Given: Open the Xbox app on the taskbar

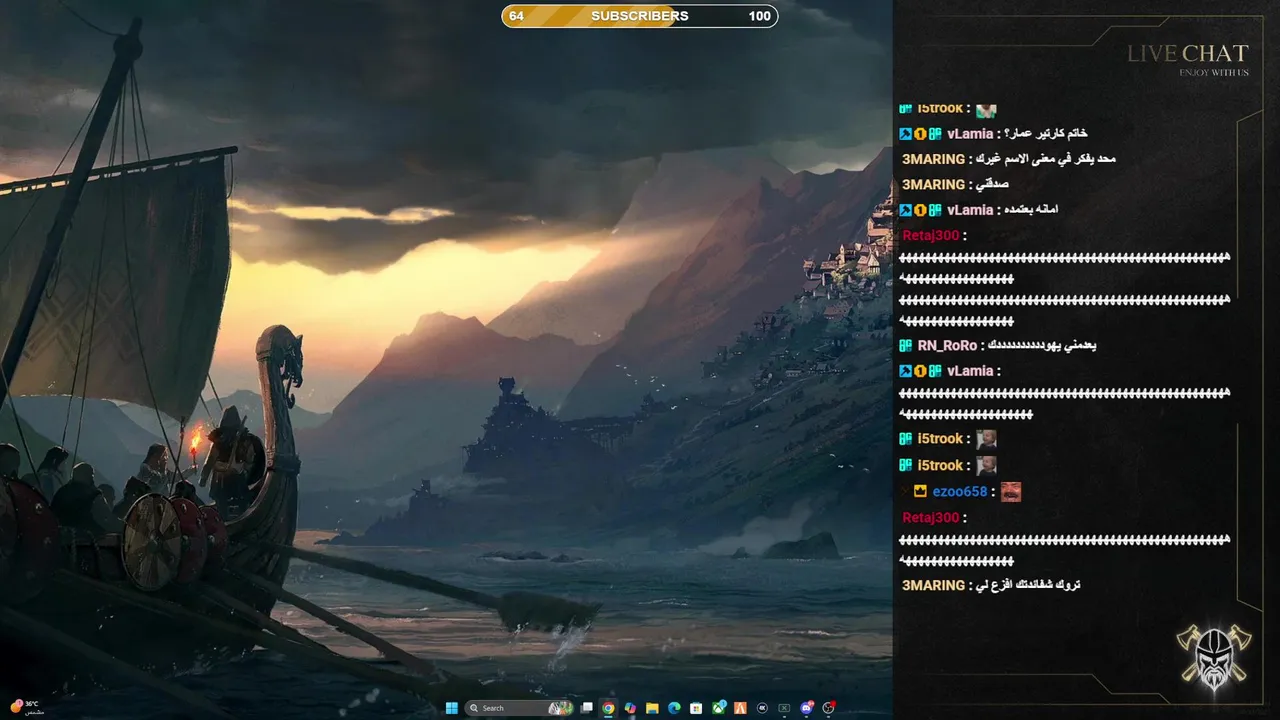Looking at the screenshot, I should pyautogui.click(x=719, y=708).
